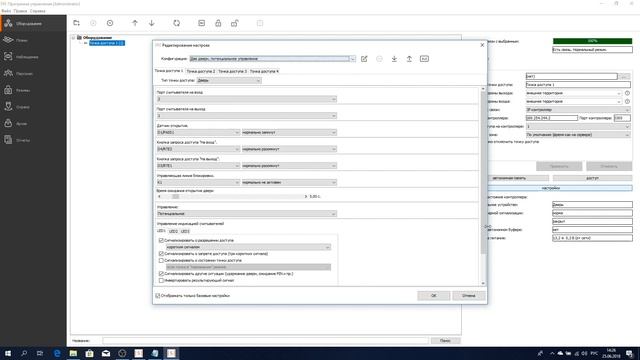
Task: Open the entry reader port dropdown
Action: pyautogui.click(x=247, y=99)
